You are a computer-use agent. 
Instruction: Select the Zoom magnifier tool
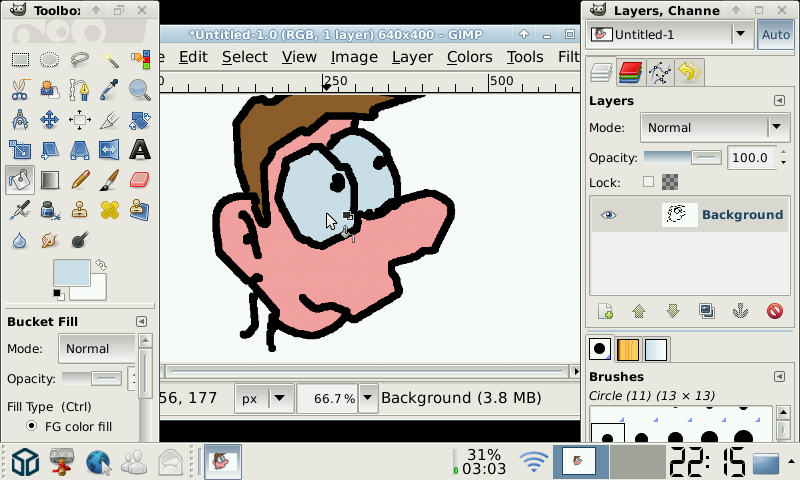pyautogui.click(x=140, y=90)
